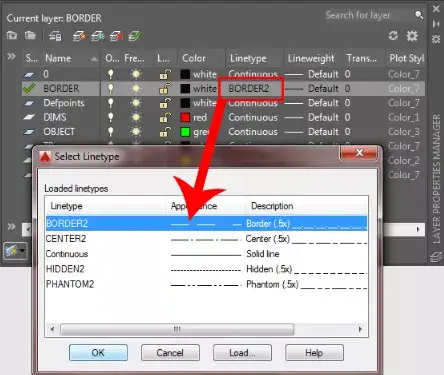Viewport: 444px width, 375px height.
Task: Select the Defpoints layer name
Action: point(64,103)
